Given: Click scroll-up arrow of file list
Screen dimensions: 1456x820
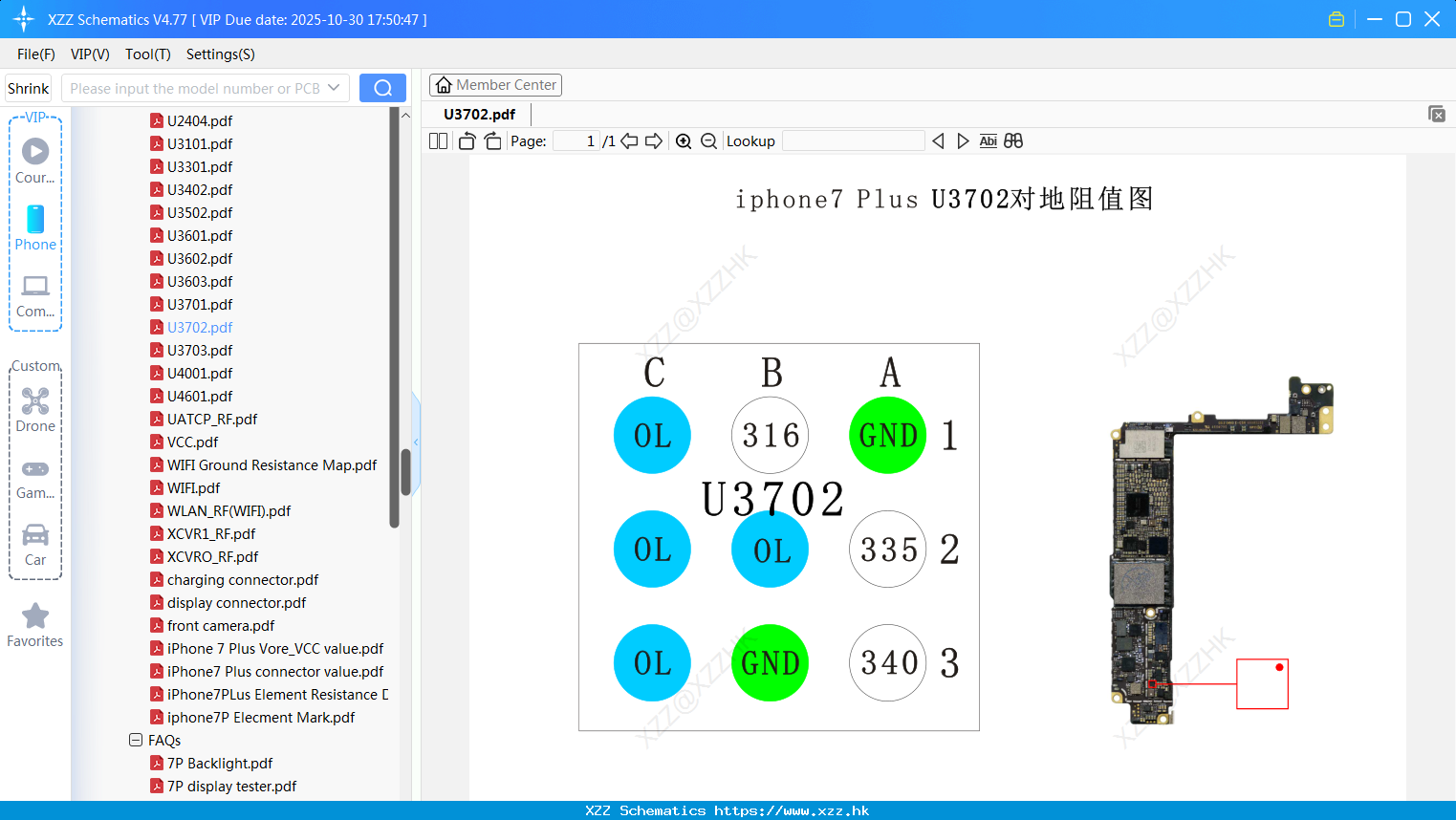Looking at the screenshot, I should pyautogui.click(x=405, y=116).
